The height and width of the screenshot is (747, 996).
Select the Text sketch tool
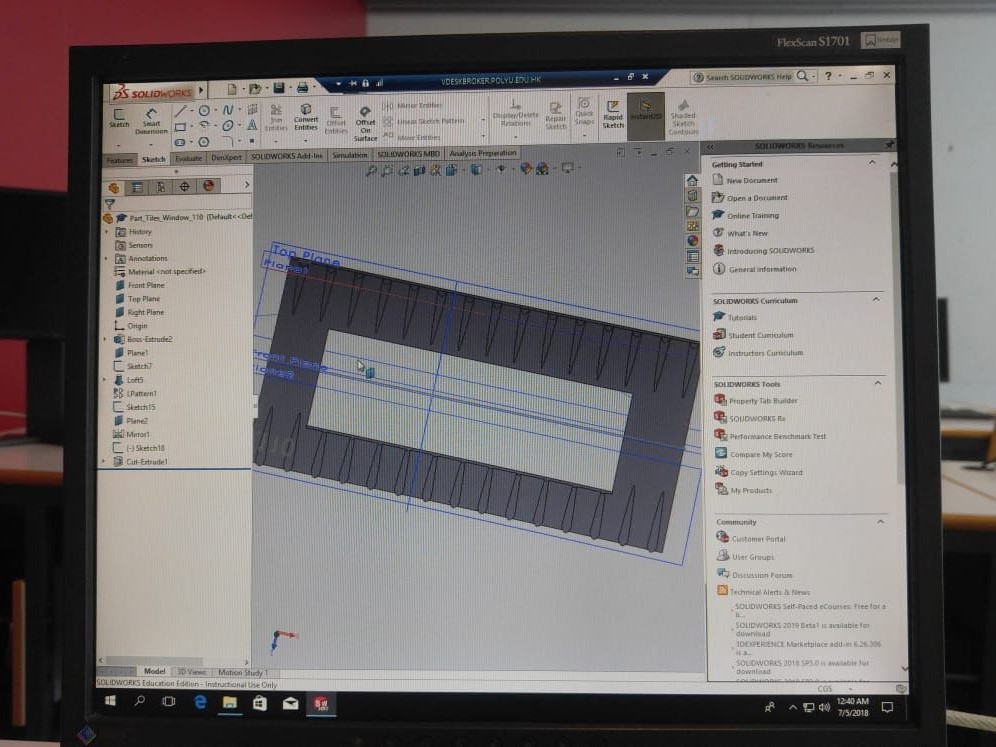252,125
